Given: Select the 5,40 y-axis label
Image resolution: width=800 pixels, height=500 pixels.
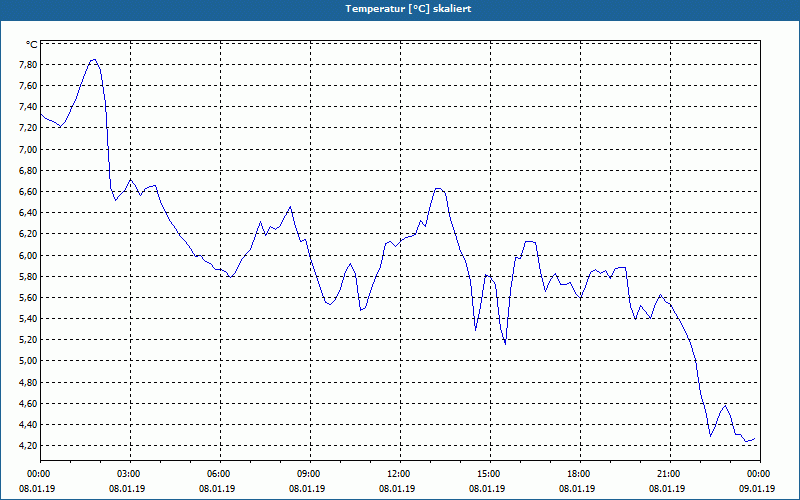Looking at the screenshot, I should tap(28, 319).
